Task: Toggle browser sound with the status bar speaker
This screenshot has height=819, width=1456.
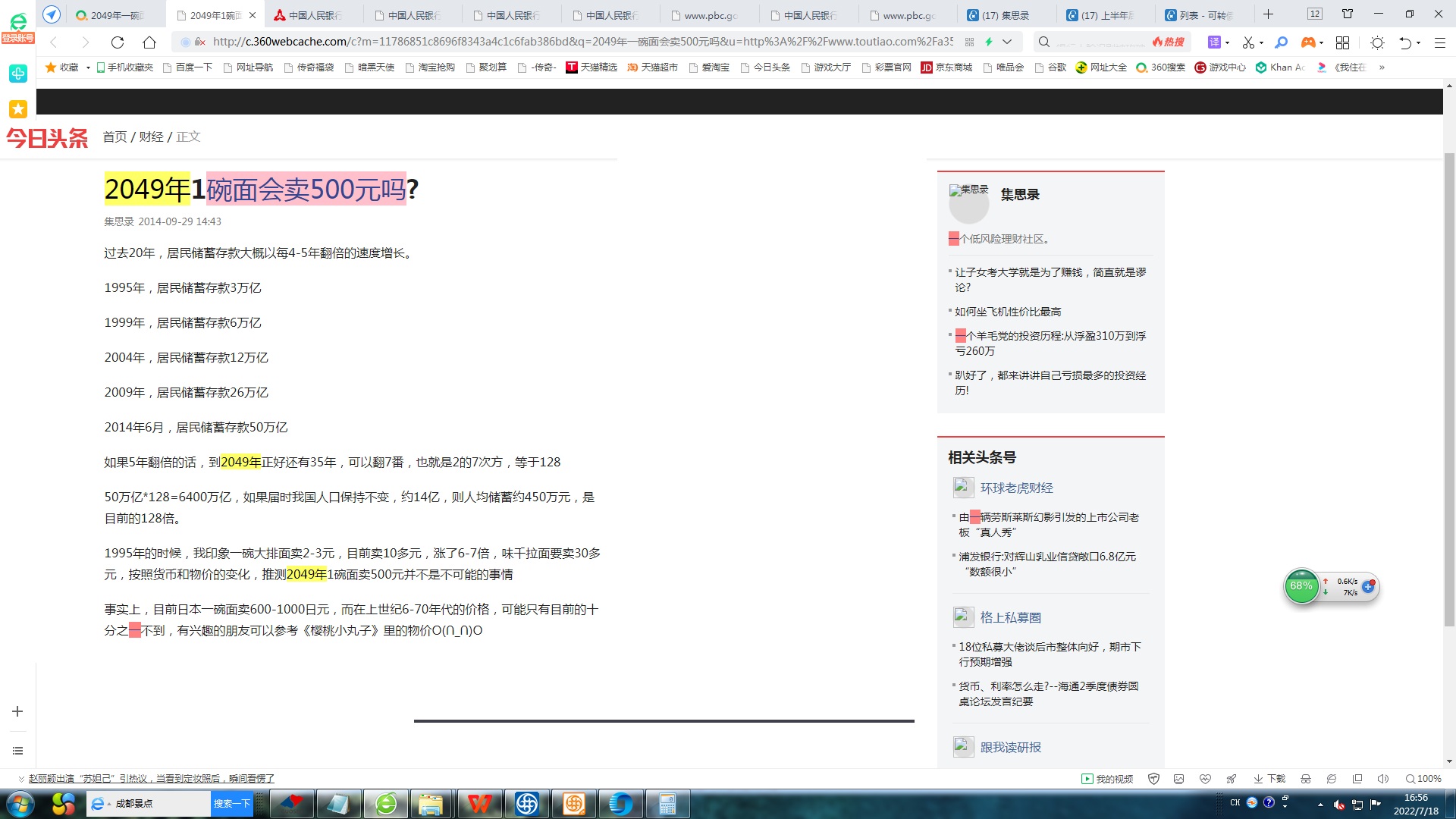Action: 1382,779
